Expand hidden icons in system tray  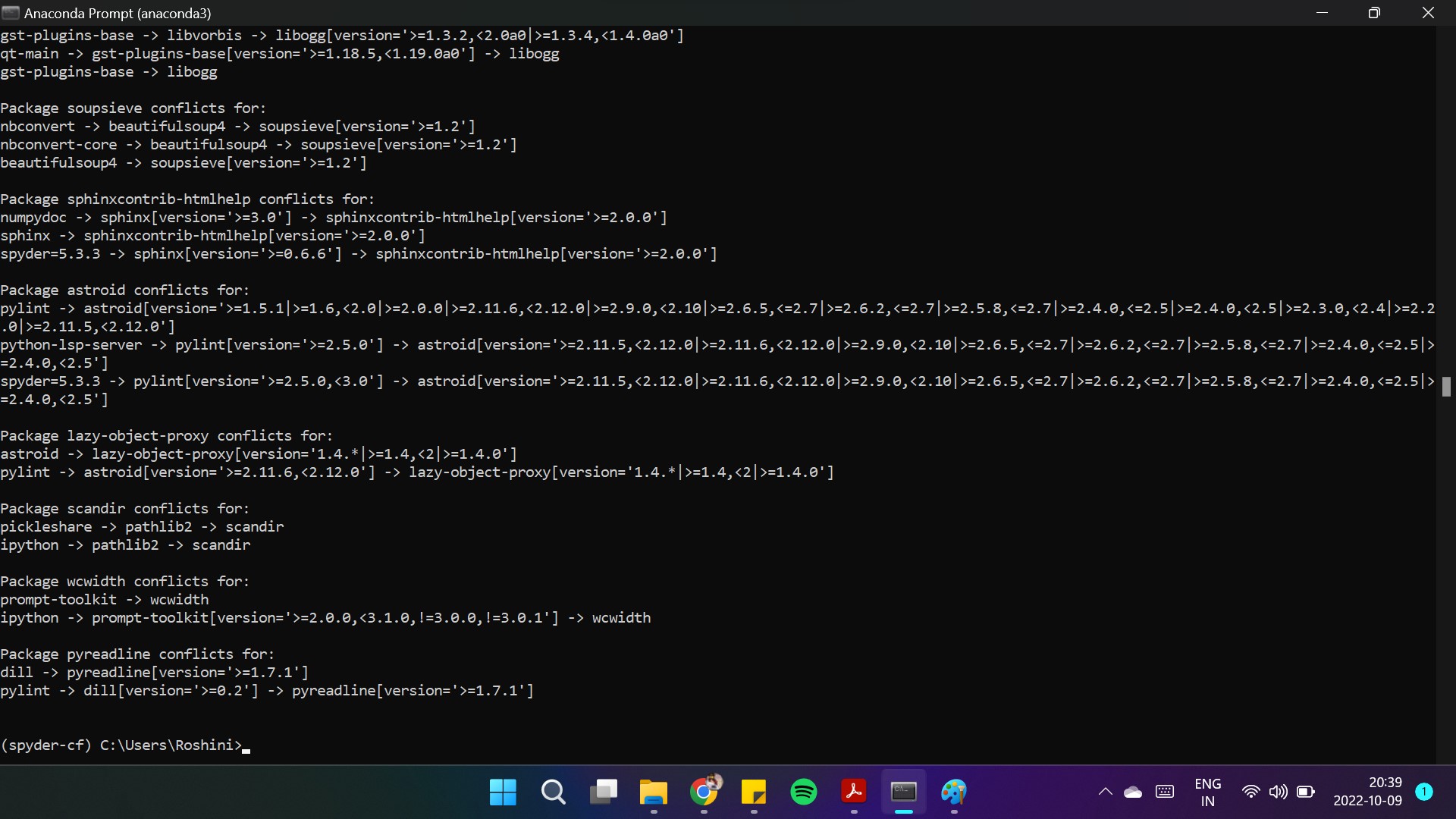1105,792
